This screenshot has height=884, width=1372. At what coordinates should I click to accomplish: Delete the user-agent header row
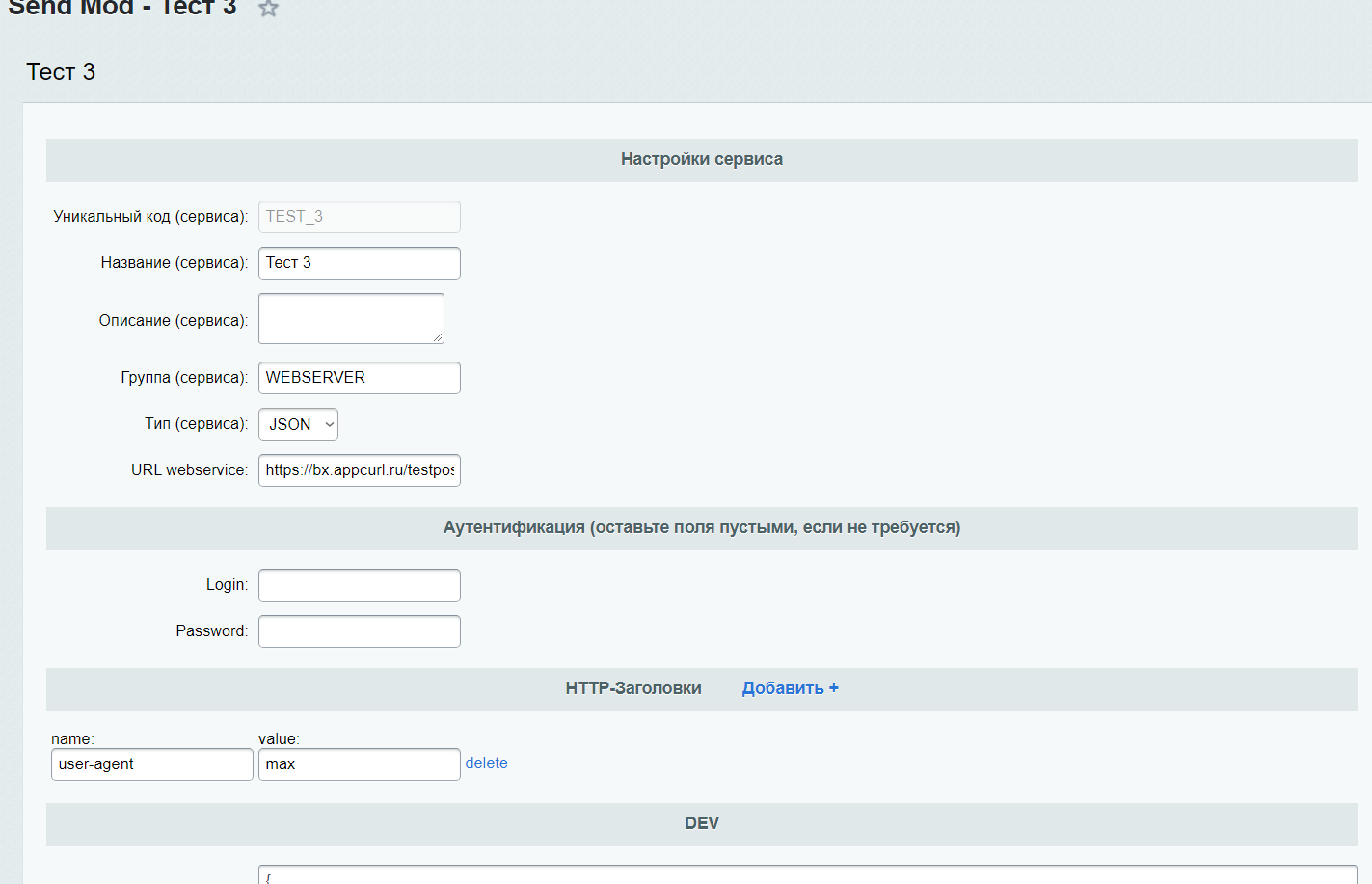pos(486,763)
